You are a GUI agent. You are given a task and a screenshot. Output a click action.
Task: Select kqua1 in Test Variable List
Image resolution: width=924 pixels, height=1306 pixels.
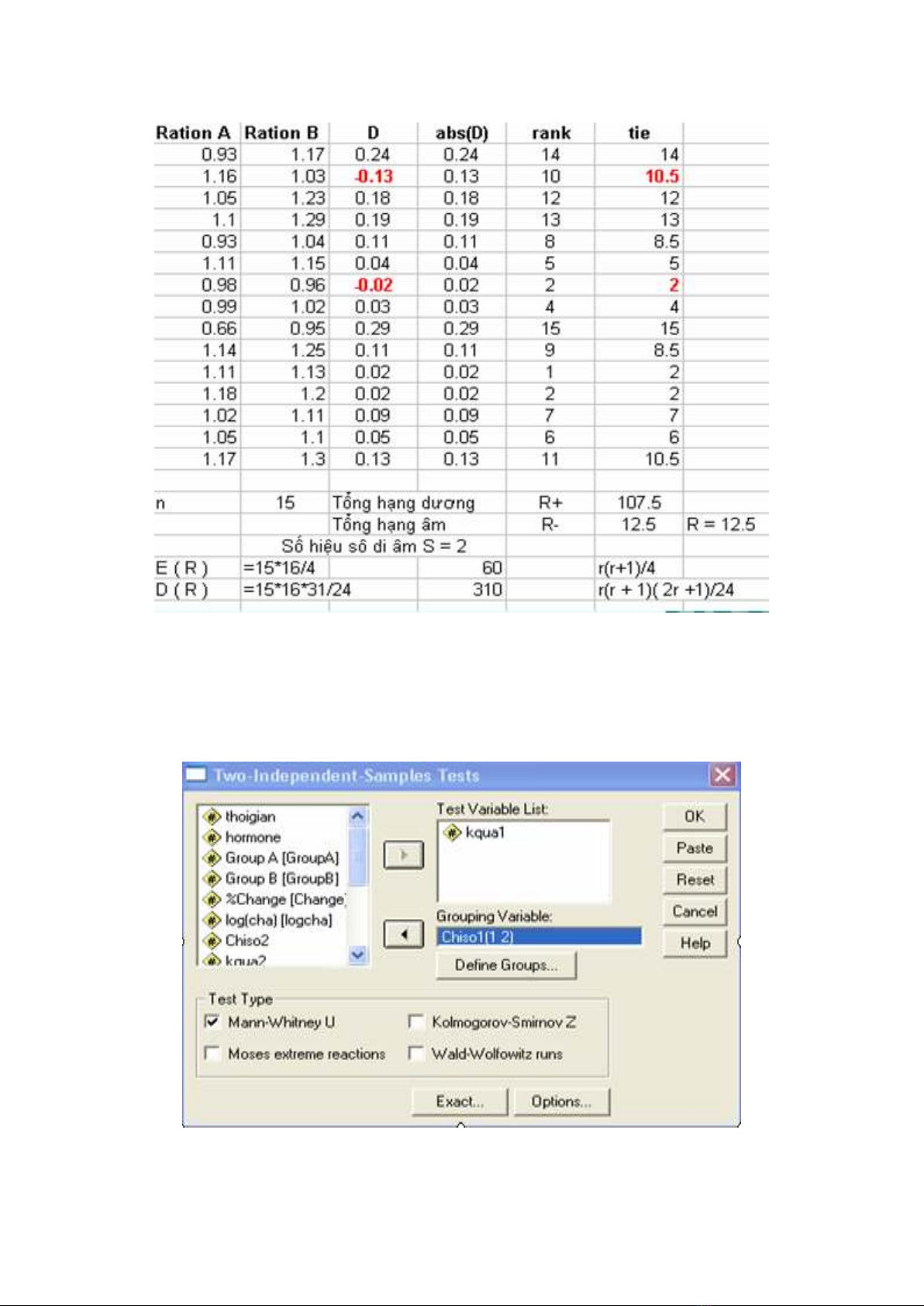point(484,833)
